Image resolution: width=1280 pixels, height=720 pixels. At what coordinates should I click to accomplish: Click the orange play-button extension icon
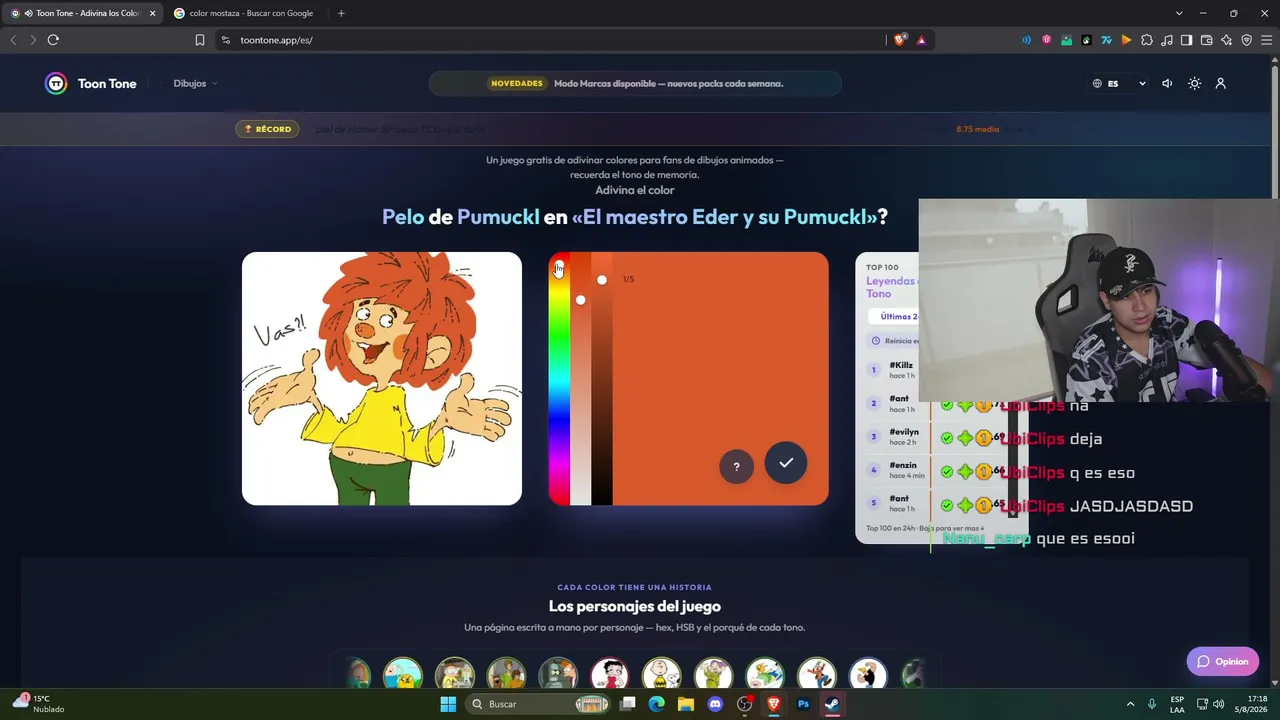(1126, 40)
